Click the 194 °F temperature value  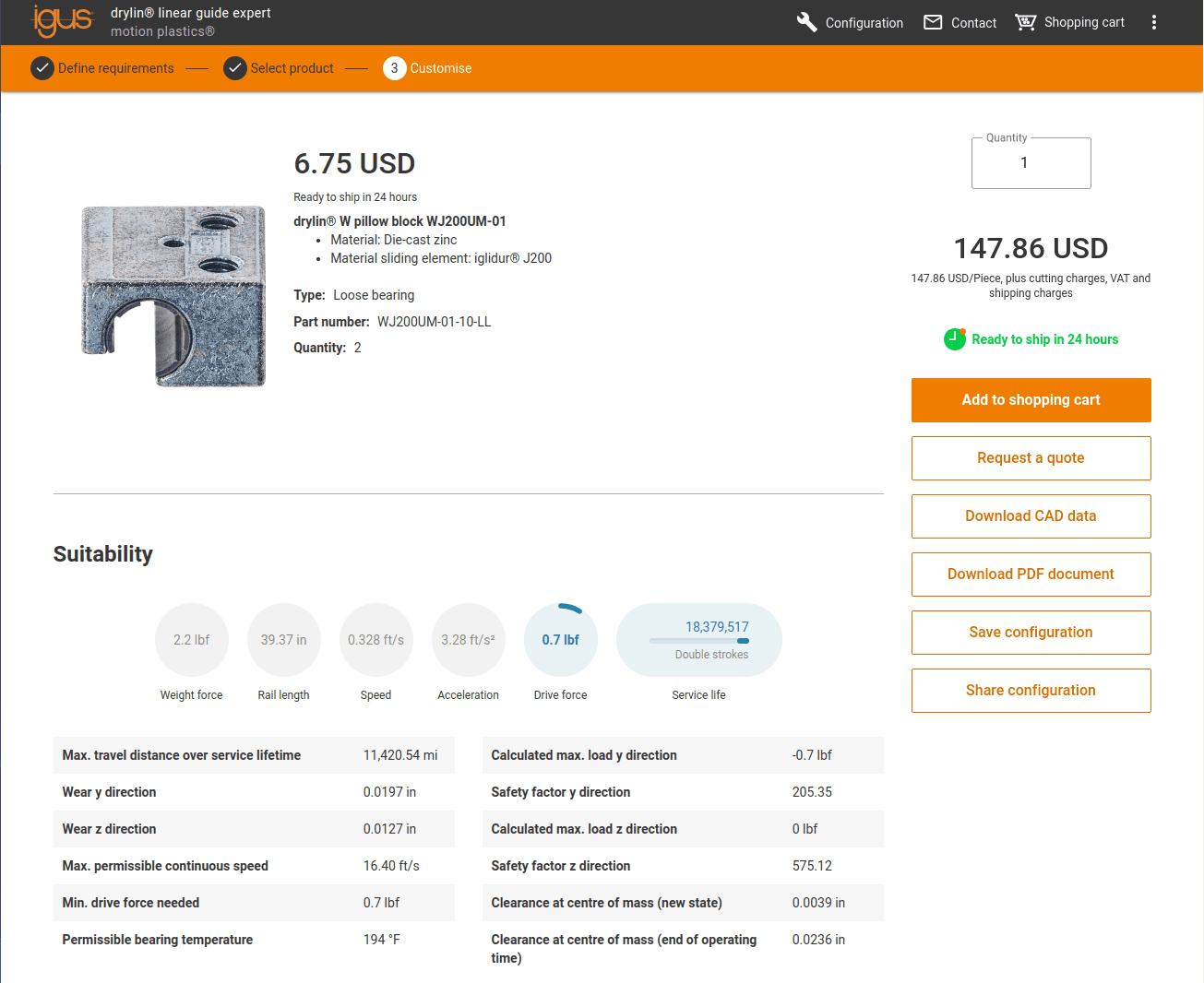(382, 940)
